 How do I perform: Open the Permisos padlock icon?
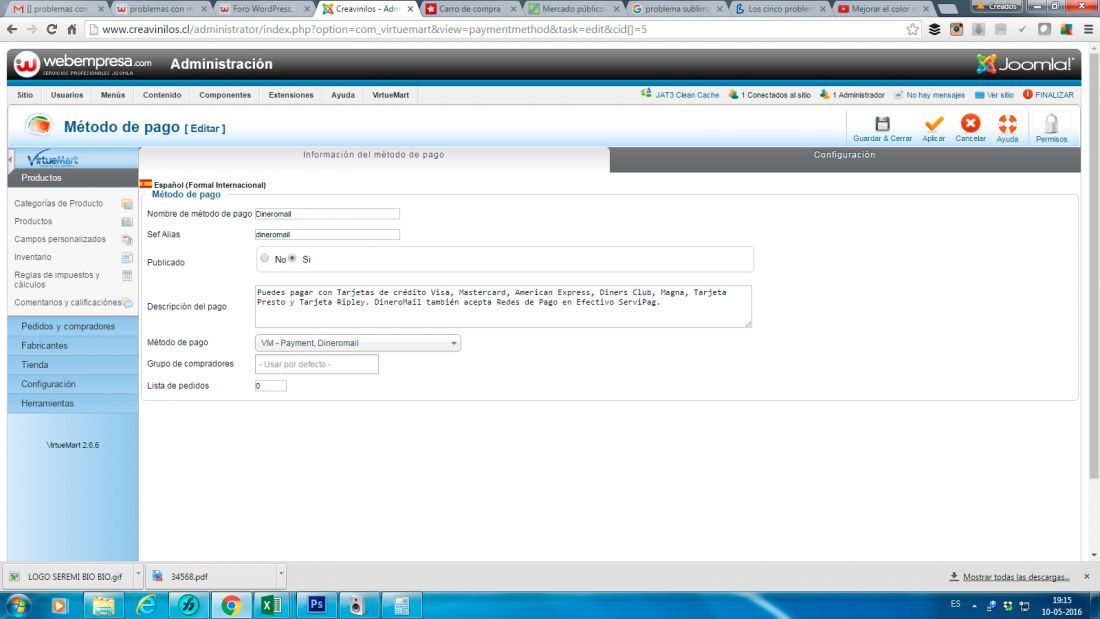click(1051, 124)
